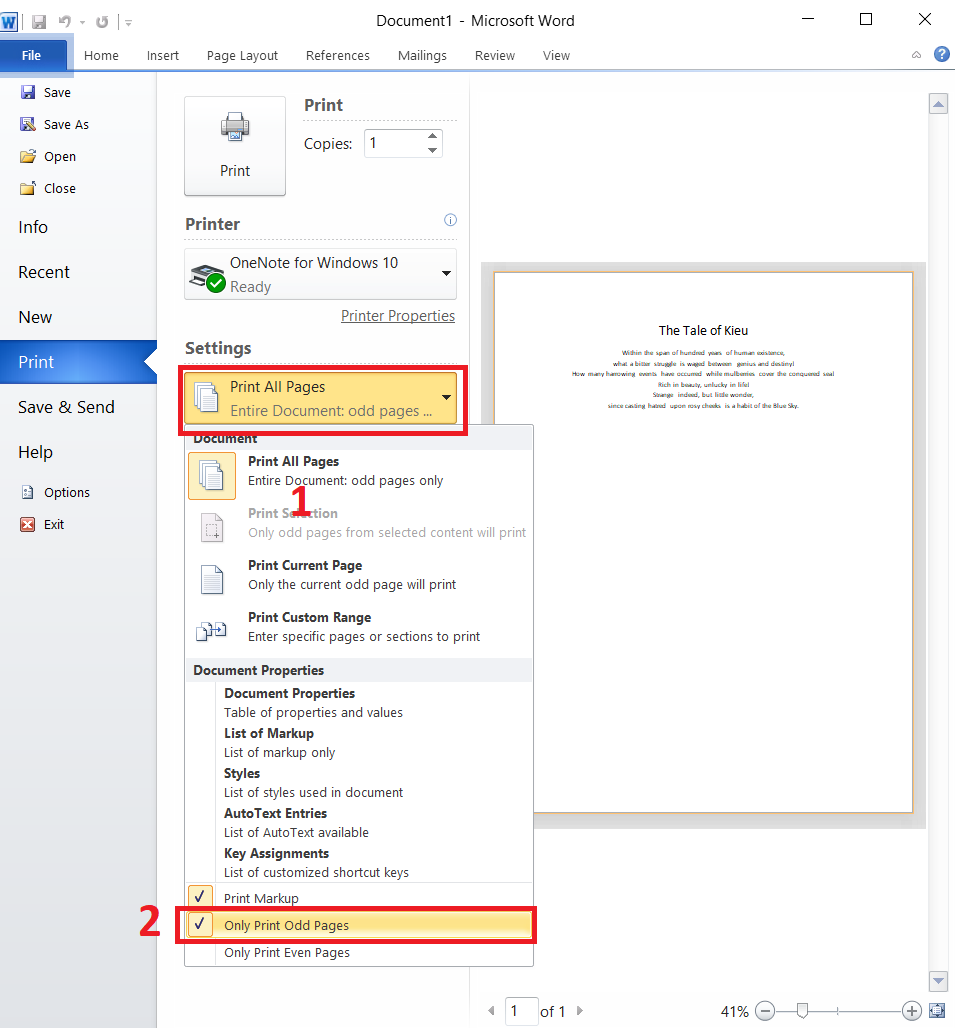956x1028 pixels.
Task: Increase copies with the up arrow
Action: (x=432, y=136)
